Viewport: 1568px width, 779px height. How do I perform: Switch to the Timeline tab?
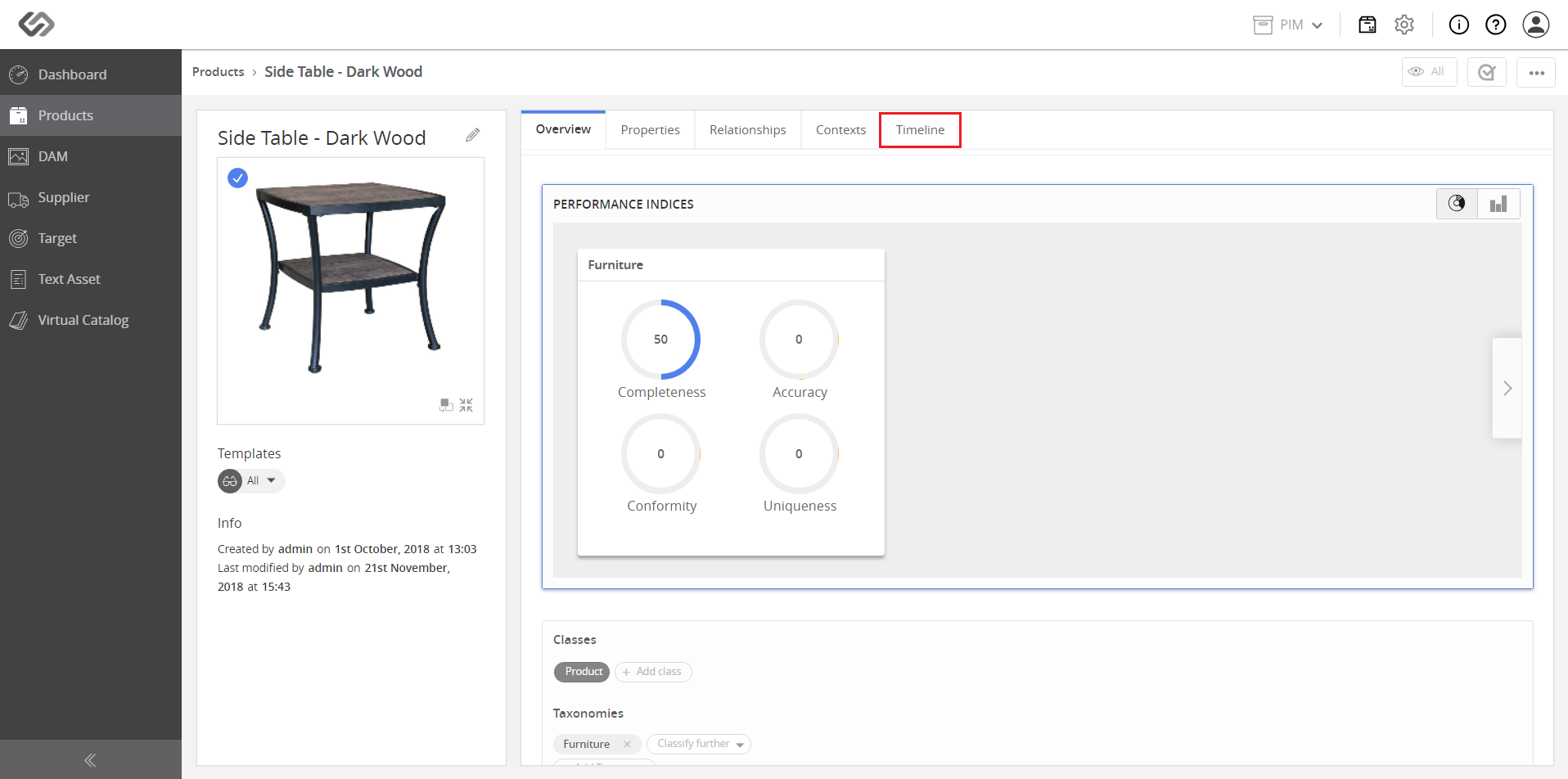tap(920, 130)
